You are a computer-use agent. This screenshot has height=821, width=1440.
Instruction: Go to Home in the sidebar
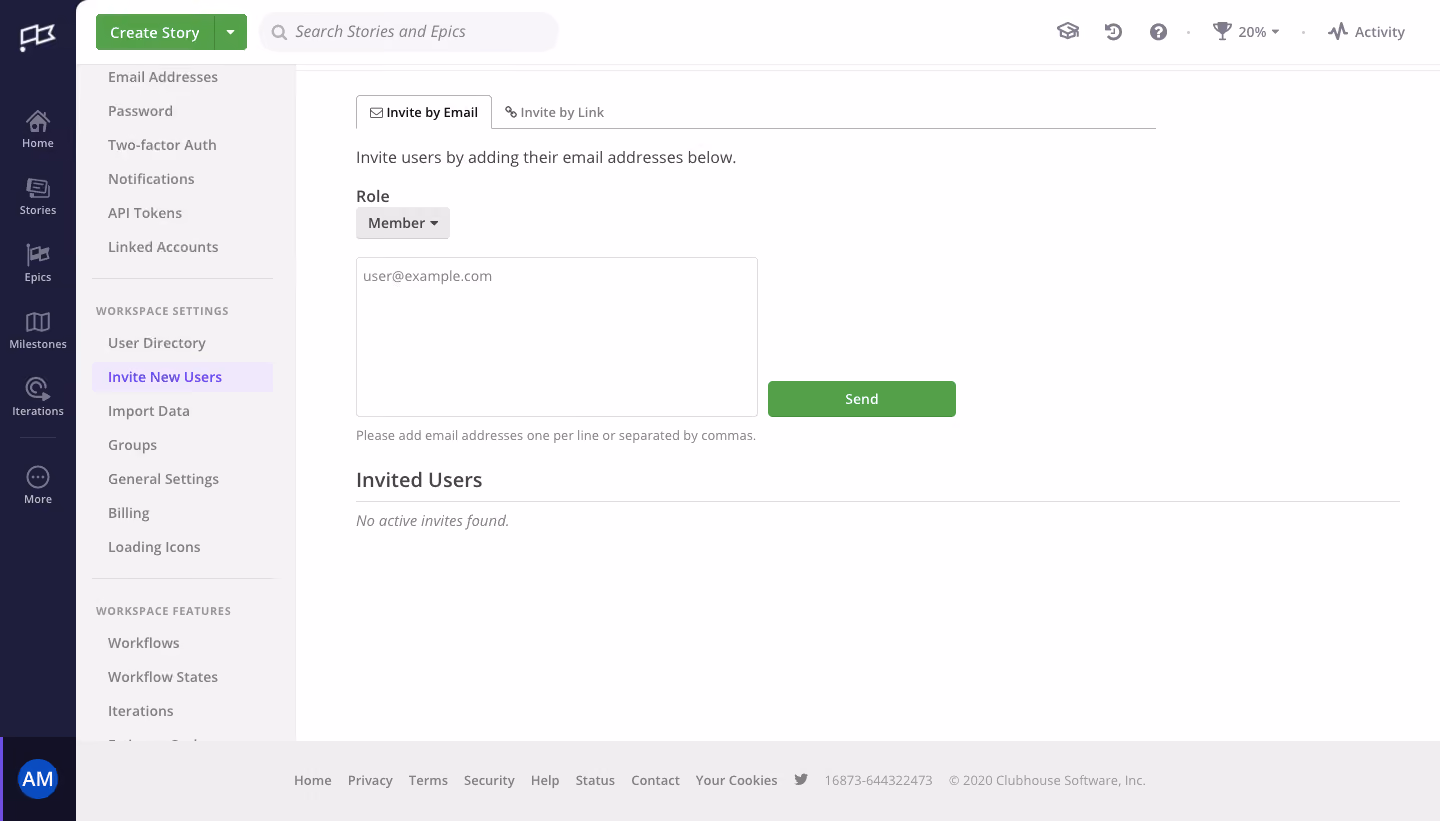tap(38, 130)
